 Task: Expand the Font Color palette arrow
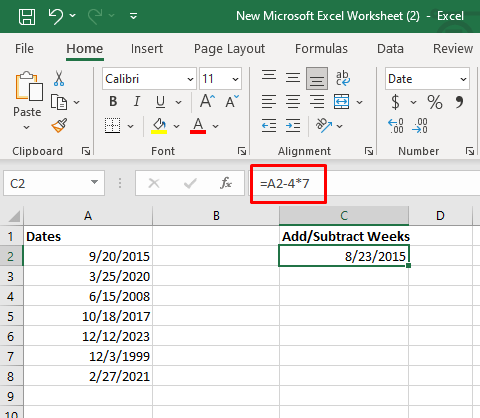tap(216, 126)
